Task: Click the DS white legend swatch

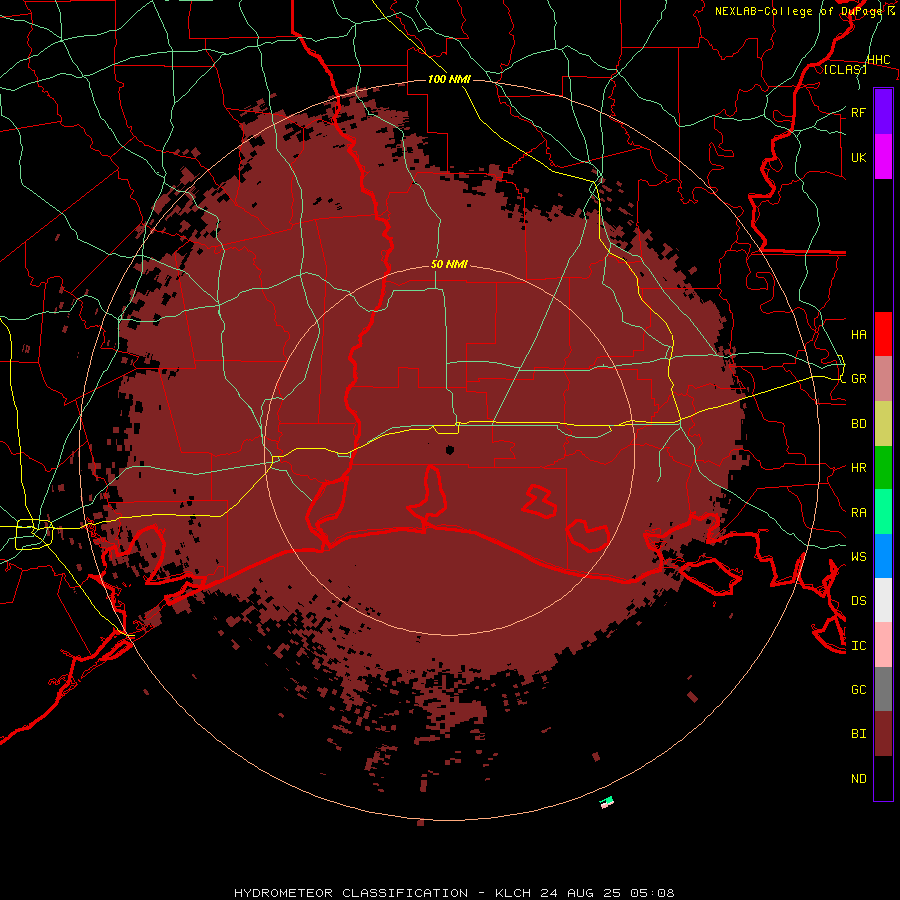Action: [883, 600]
